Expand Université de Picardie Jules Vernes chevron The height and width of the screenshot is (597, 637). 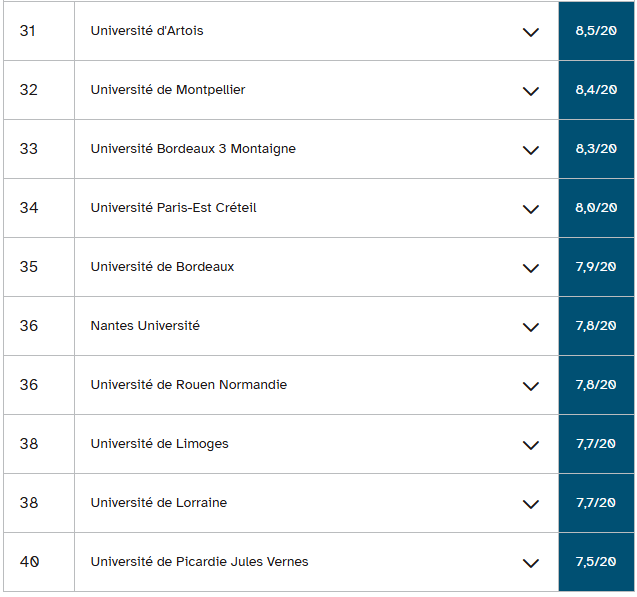tap(531, 563)
